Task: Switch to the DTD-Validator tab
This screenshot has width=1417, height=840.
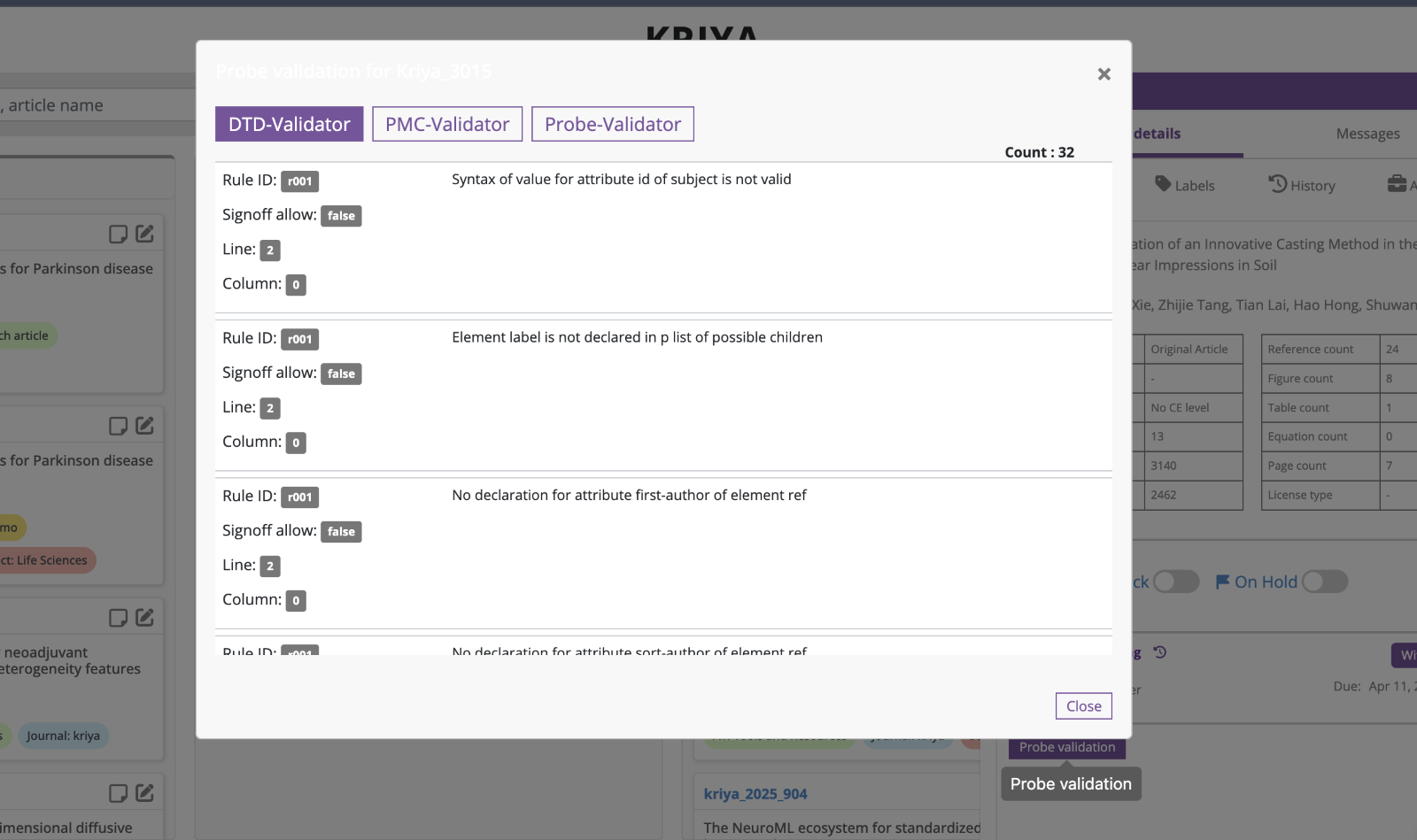Action: coord(289,125)
